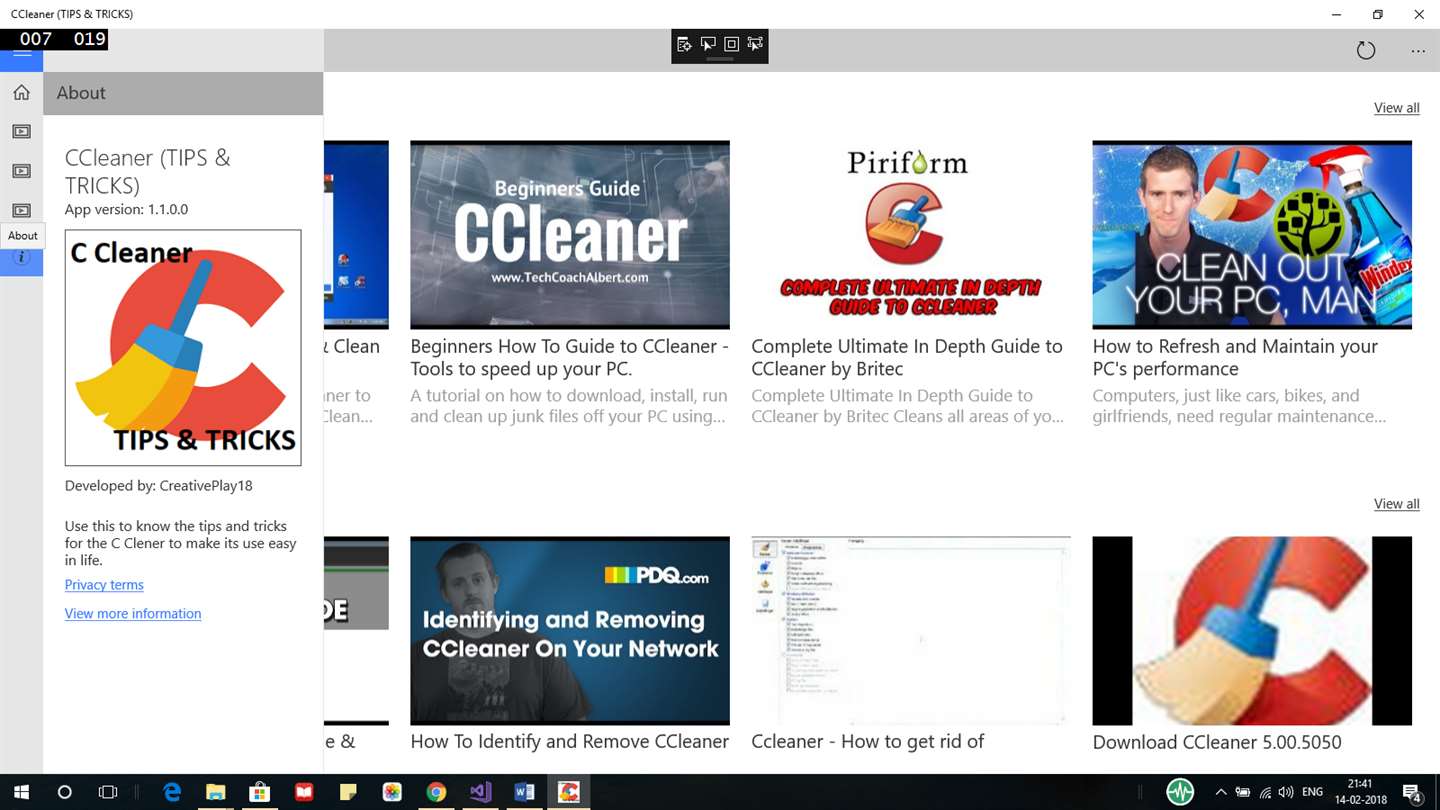
Task: Open the colorful pinwheel app on taskbar
Action: [392, 792]
